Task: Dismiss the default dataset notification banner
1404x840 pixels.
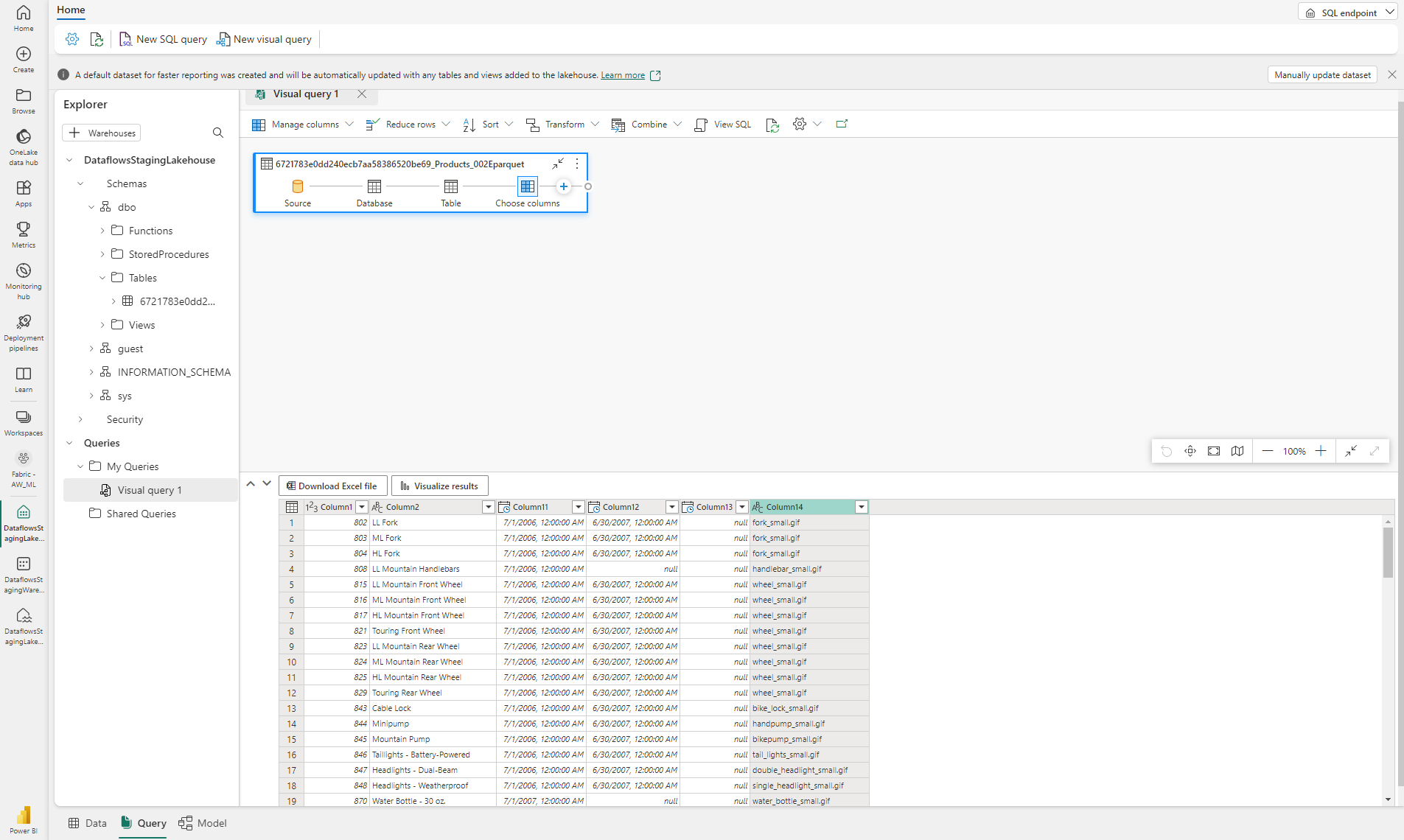Action: (x=1391, y=74)
